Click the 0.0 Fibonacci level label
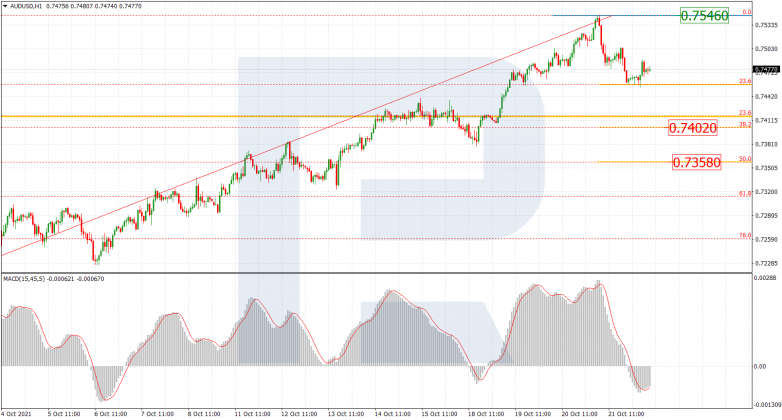 click(x=747, y=12)
